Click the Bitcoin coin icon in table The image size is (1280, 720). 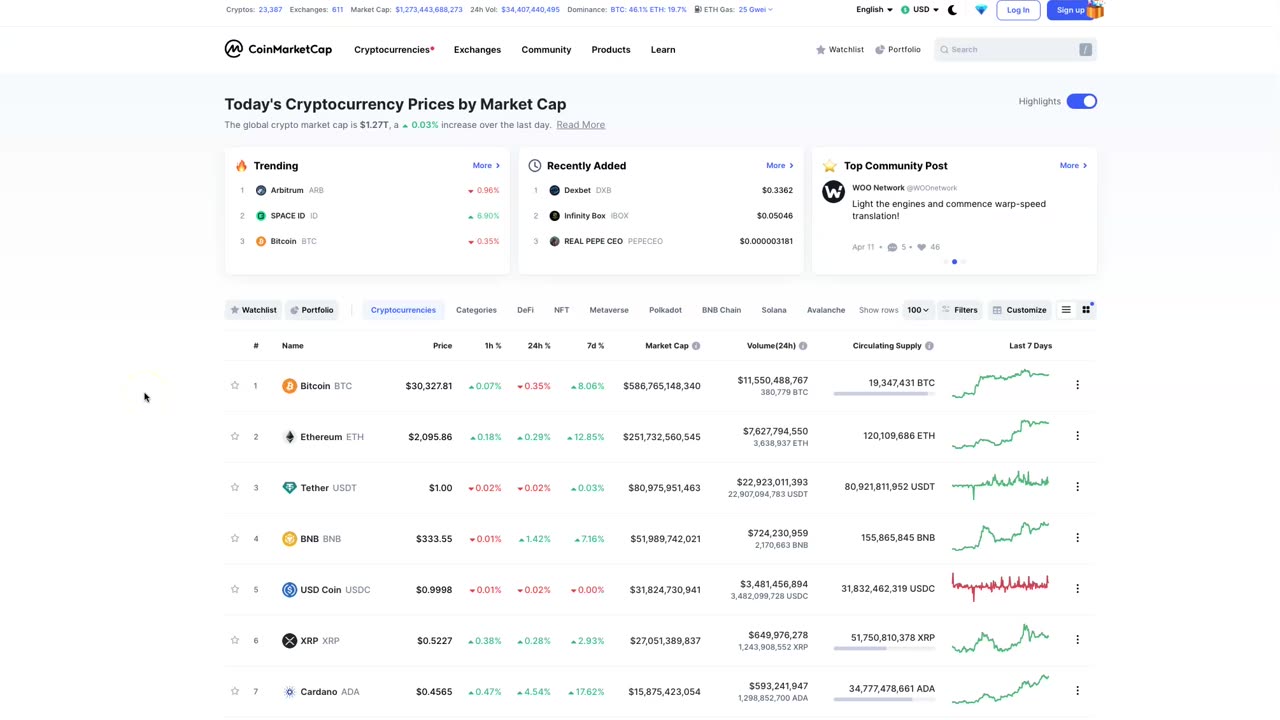tap(289, 386)
